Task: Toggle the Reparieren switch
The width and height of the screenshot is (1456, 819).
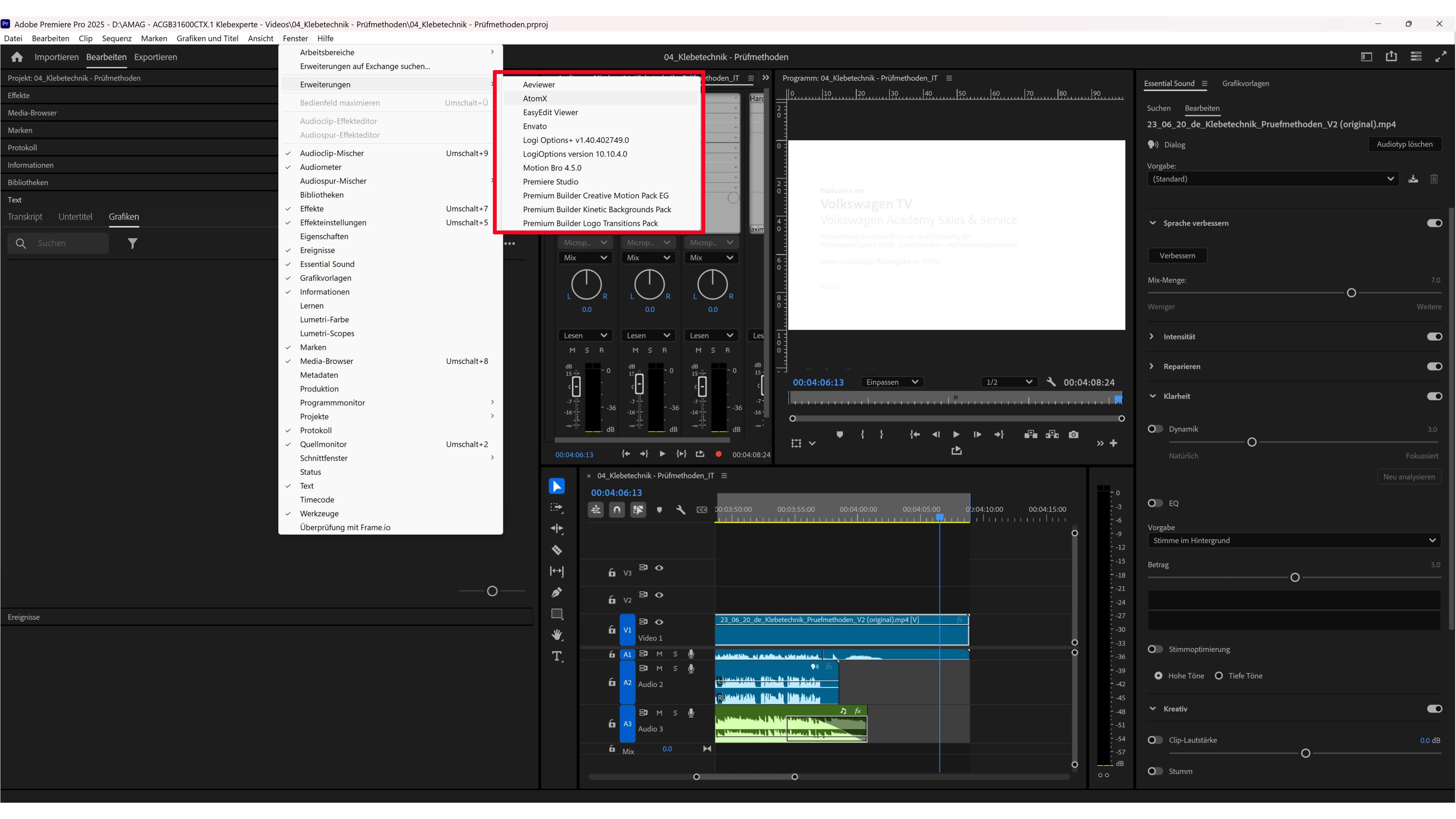Action: 1434,366
